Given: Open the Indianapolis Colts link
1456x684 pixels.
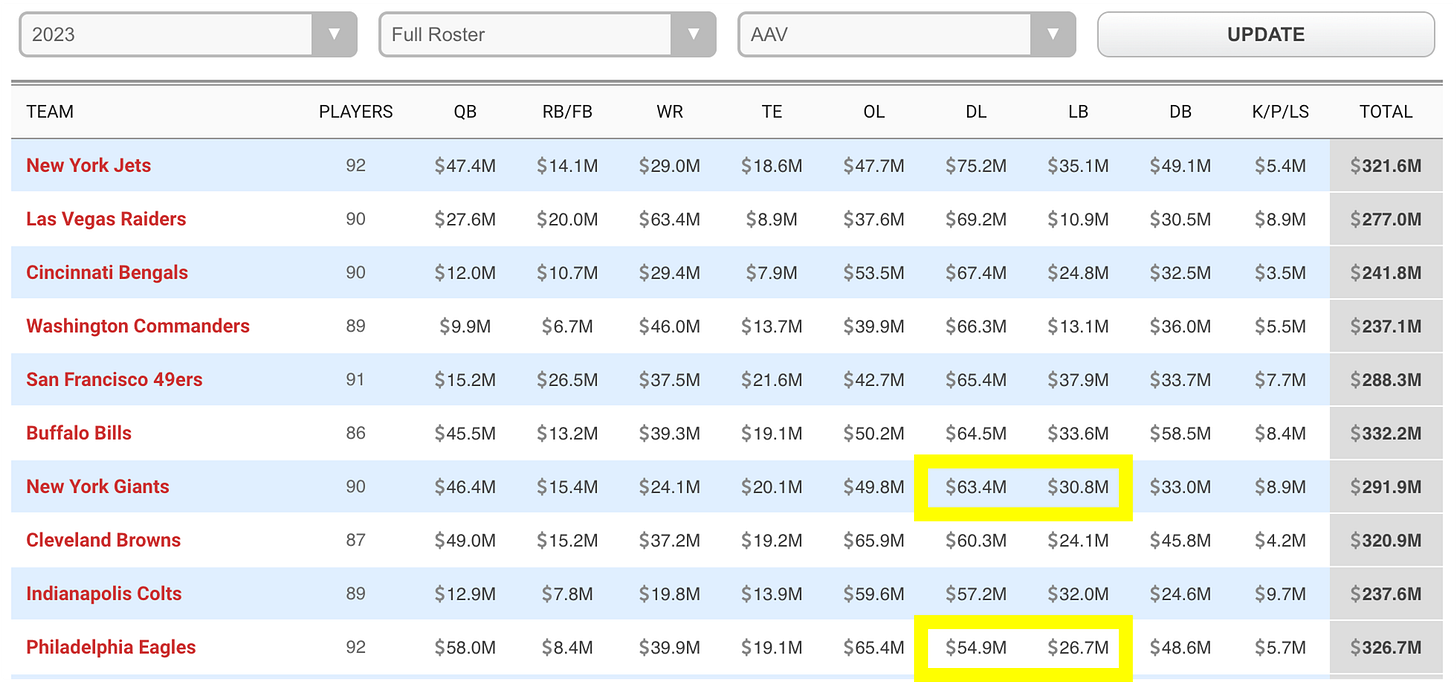Looking at the screenshot, I should [x=104, y=594].
